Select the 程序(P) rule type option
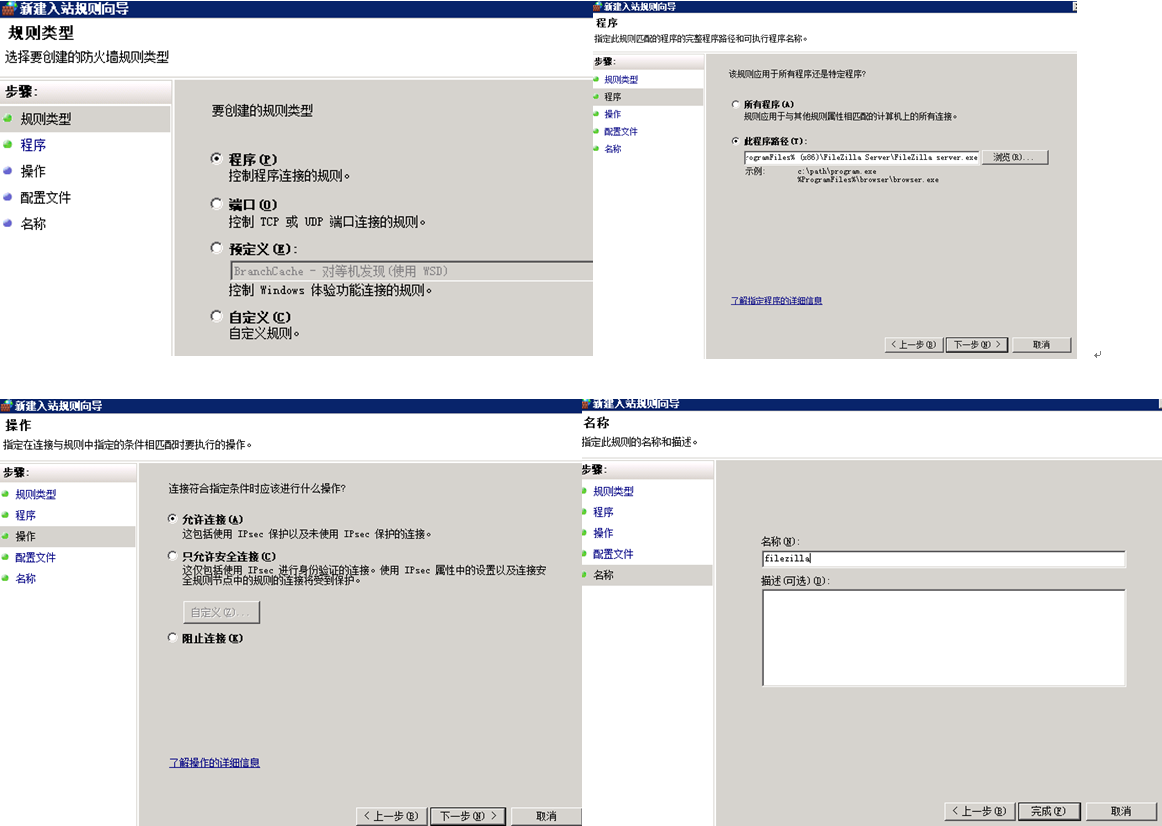The image size is (1162, 826). tap(217, 159)
